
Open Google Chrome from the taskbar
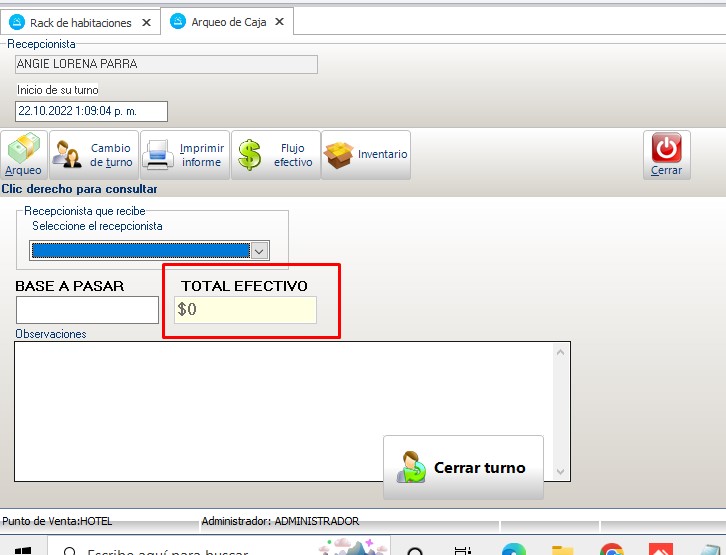pos(611,549)
